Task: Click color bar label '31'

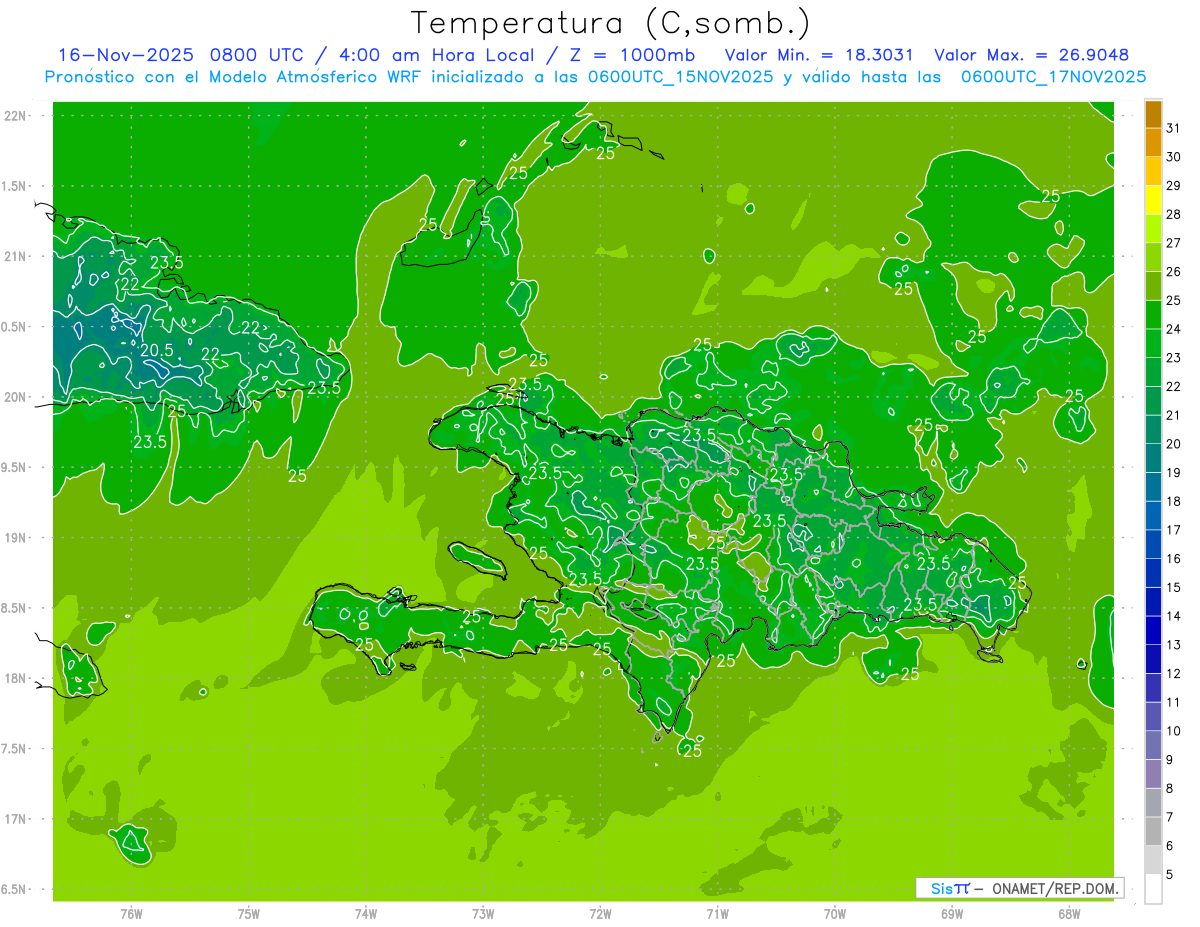Action: click(x=1174, y=128)
